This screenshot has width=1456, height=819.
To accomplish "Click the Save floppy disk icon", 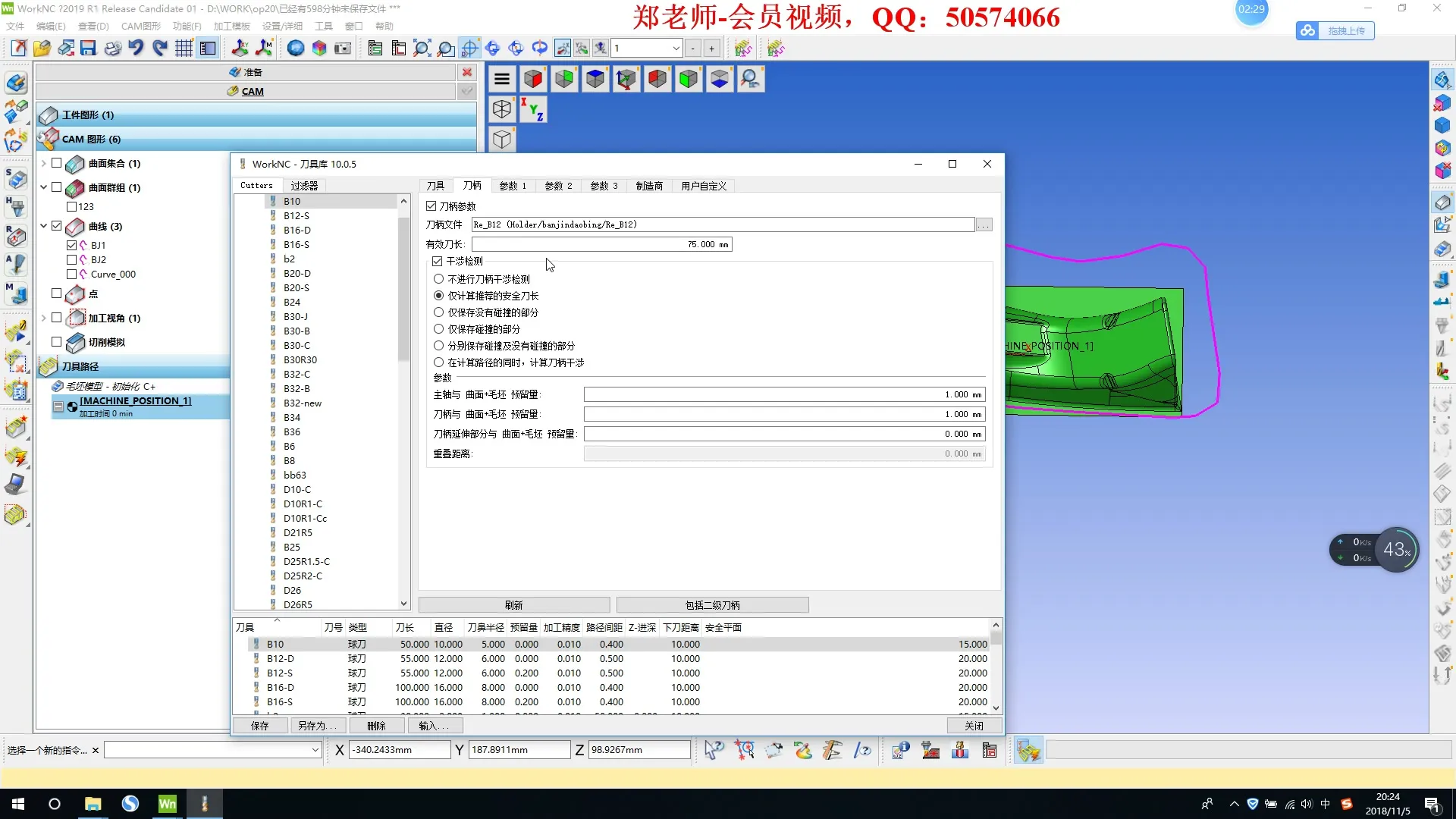I will [88, 49].
